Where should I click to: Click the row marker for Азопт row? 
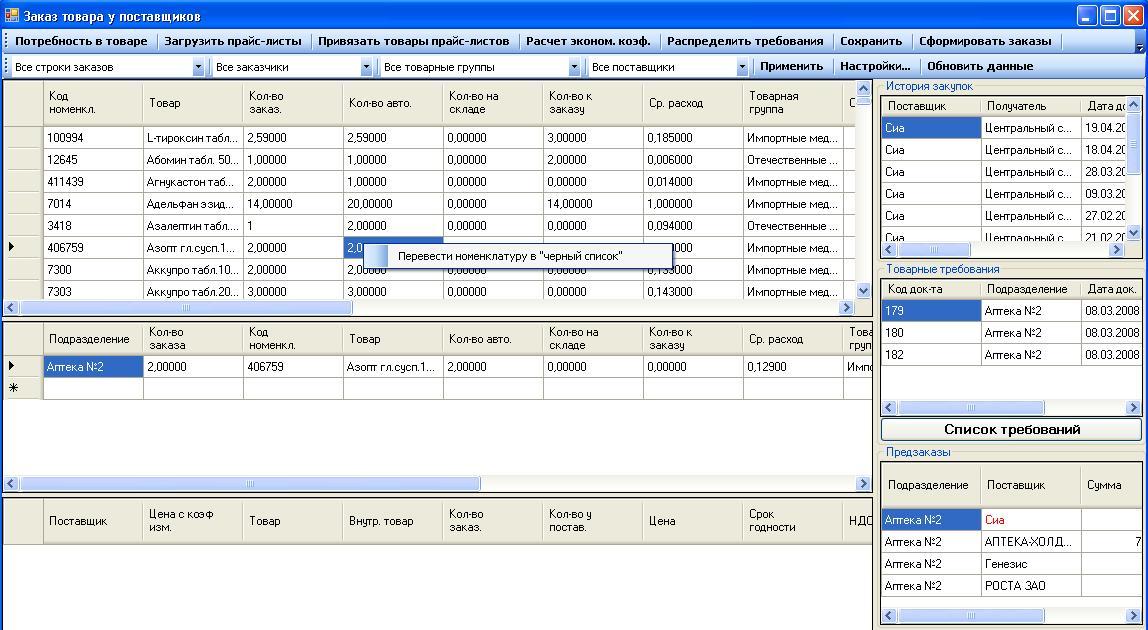click(x=12, y=247)
